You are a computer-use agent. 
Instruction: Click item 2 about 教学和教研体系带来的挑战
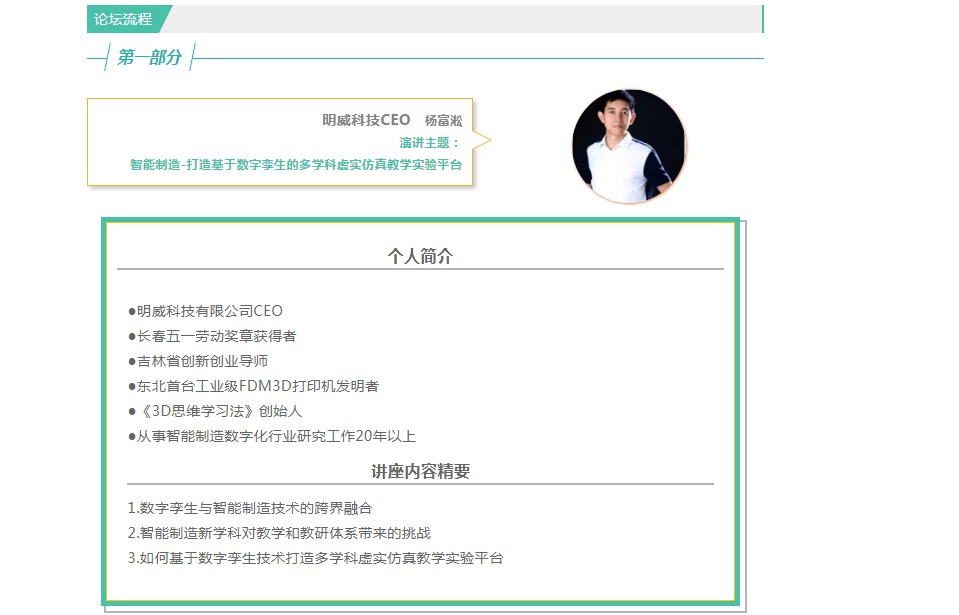[279, 533]
